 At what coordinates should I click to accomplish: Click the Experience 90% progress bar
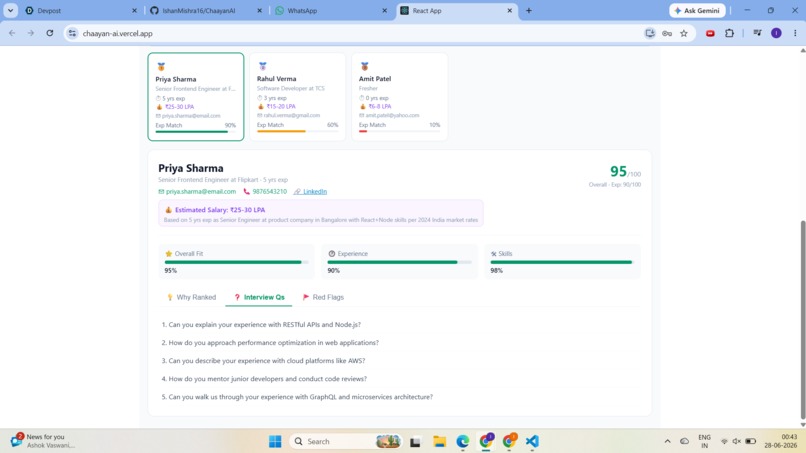click(399, 262)
